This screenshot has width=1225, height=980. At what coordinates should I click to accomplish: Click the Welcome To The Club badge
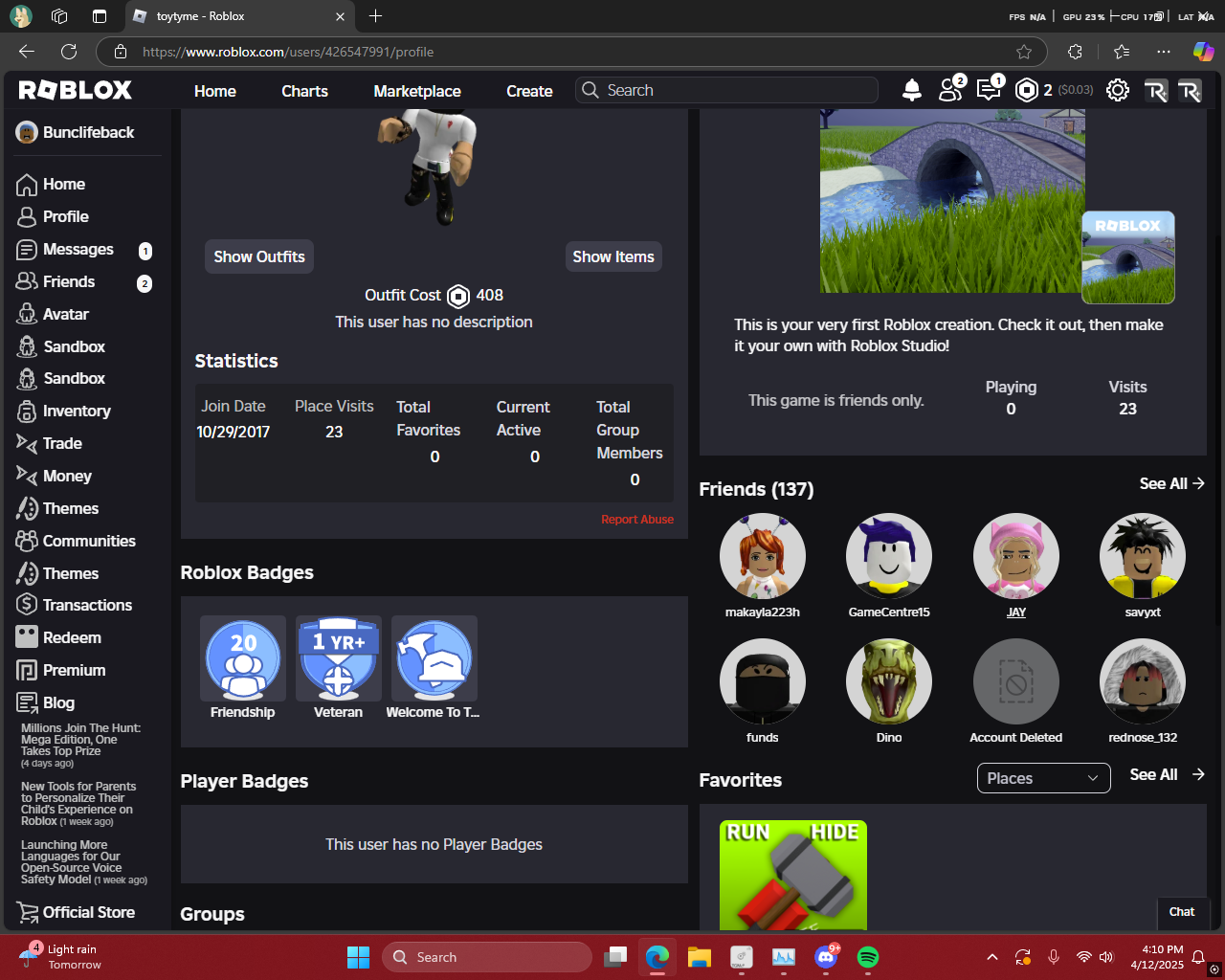(434, 658)
